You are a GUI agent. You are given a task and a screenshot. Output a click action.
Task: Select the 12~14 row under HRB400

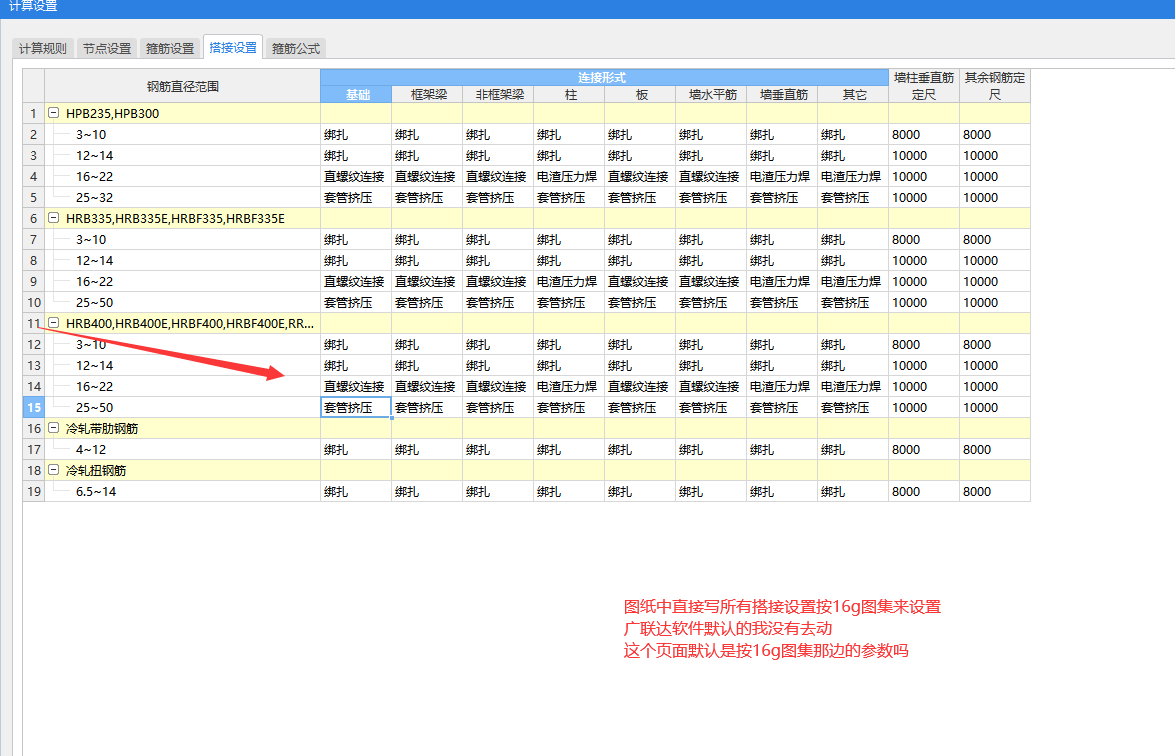point(183,366)
